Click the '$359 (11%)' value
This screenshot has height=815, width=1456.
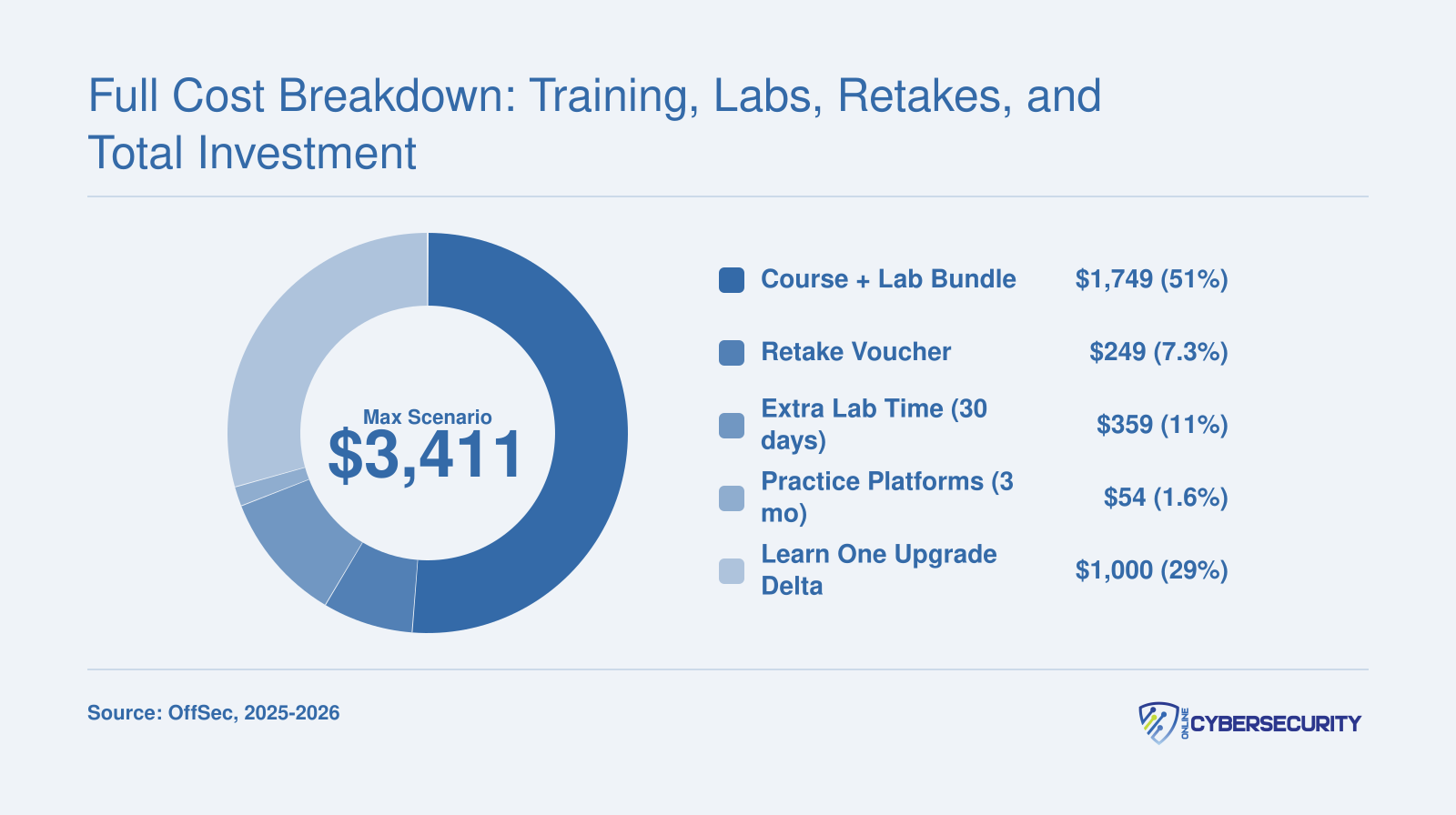(1162, 425)
